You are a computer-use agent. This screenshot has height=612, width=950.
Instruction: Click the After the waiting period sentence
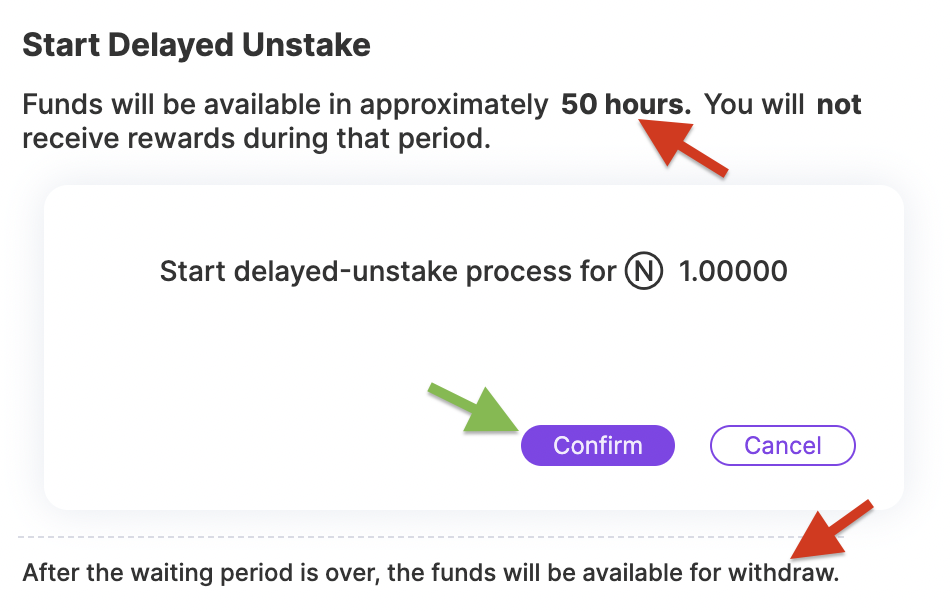(431, 573)
